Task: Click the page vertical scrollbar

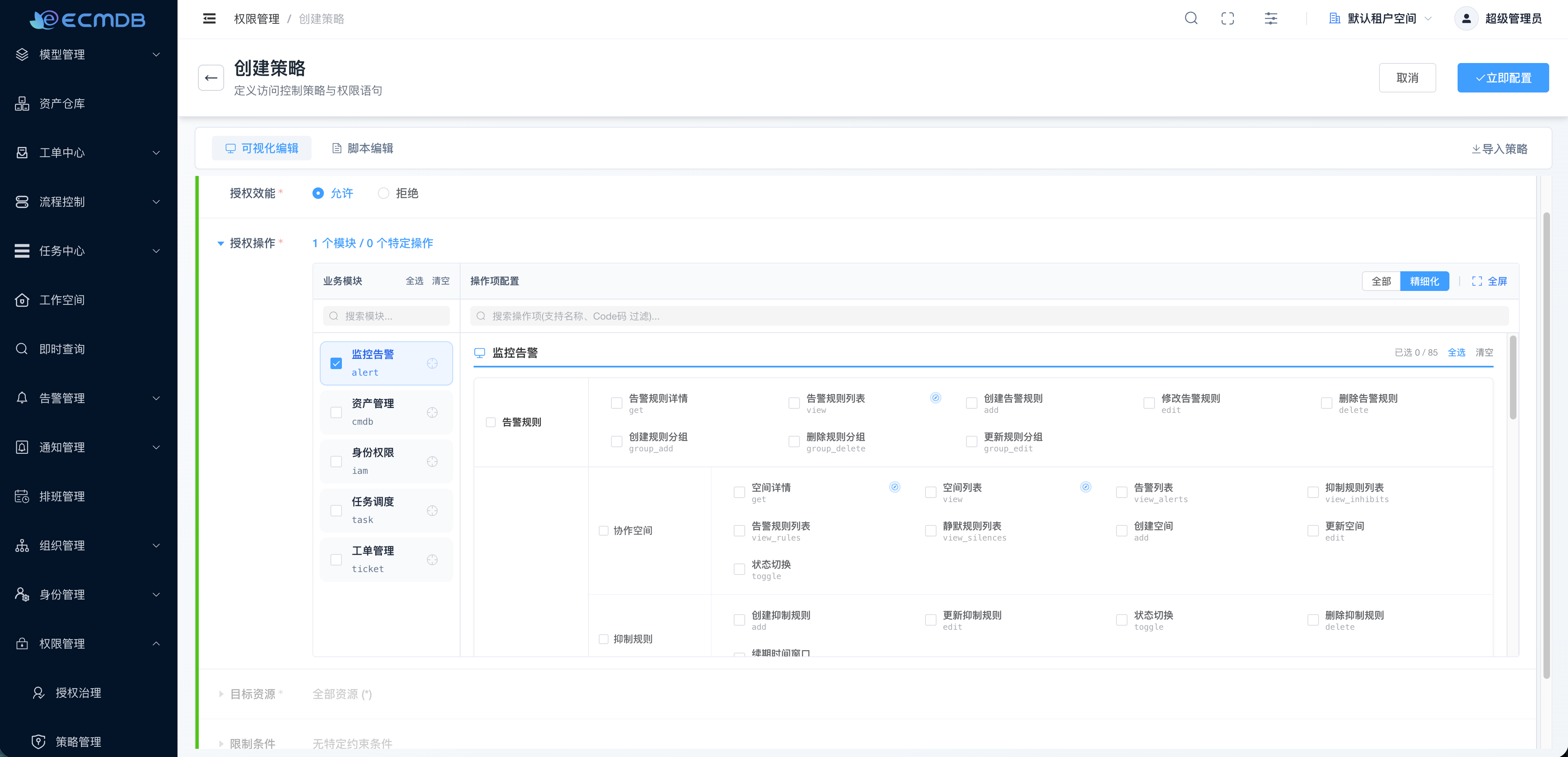Action: [1547, 446]
